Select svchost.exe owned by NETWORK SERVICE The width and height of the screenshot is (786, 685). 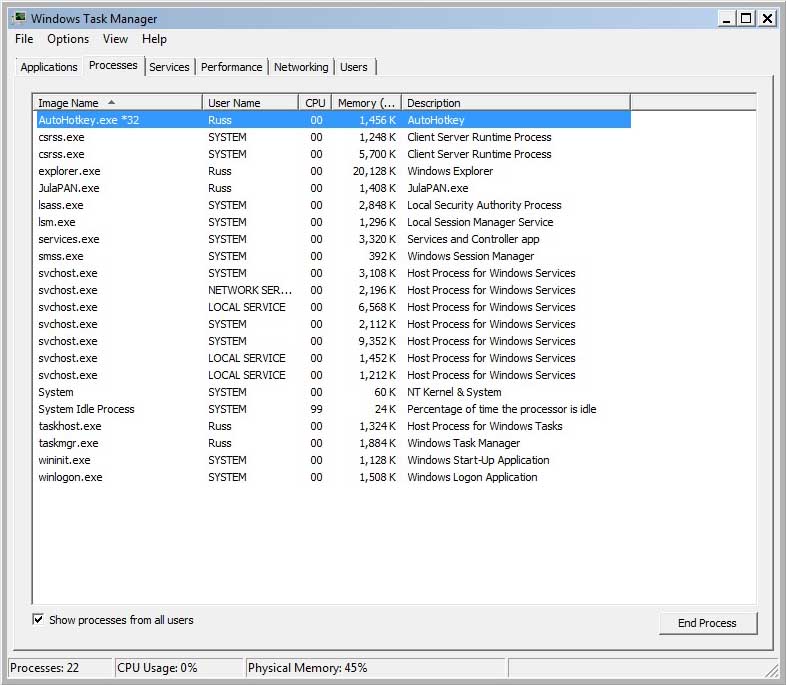(x=333, y=291)
